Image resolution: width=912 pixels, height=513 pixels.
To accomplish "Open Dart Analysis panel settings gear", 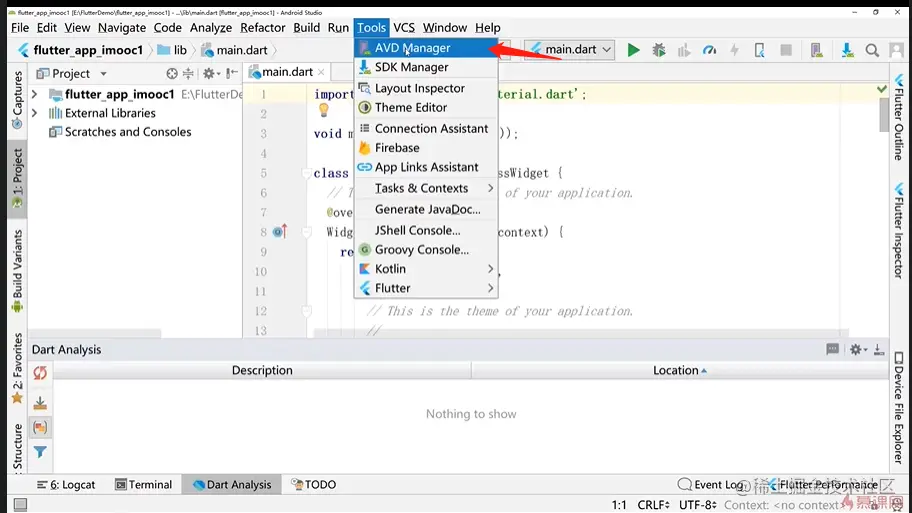I will tap(857, 350).
